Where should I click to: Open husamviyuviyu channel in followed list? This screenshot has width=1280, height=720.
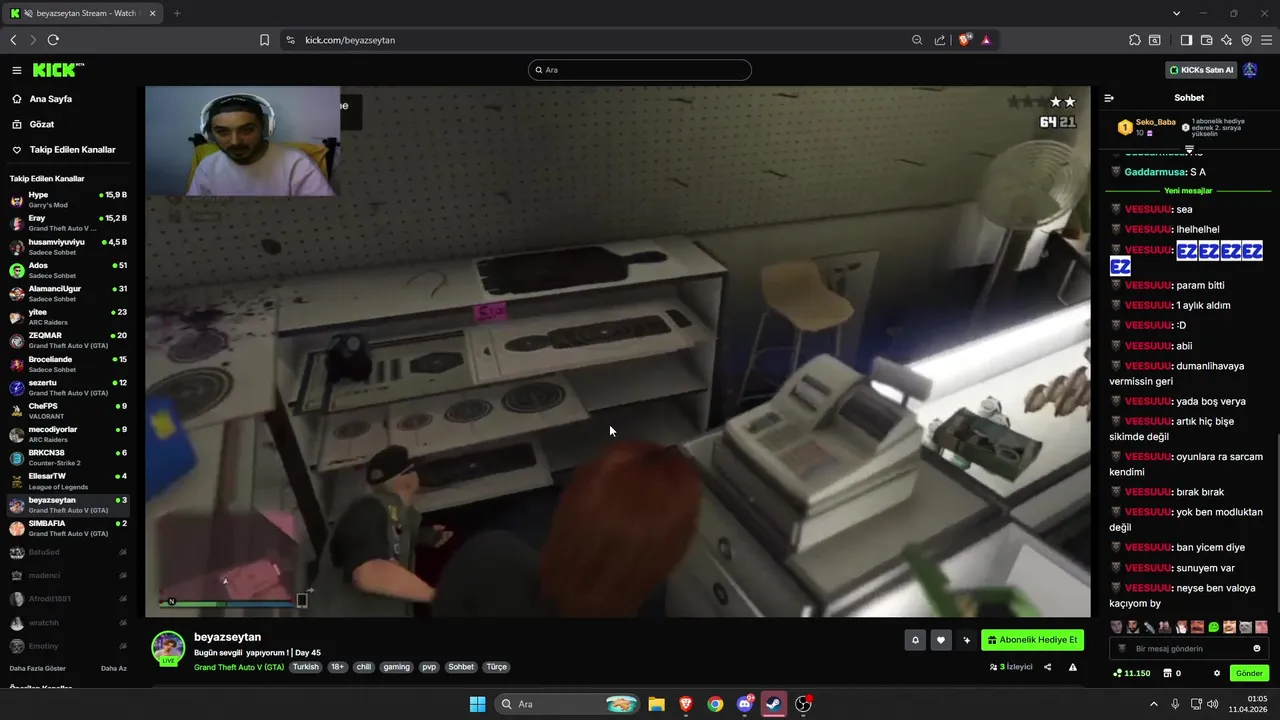coord(68,246)
